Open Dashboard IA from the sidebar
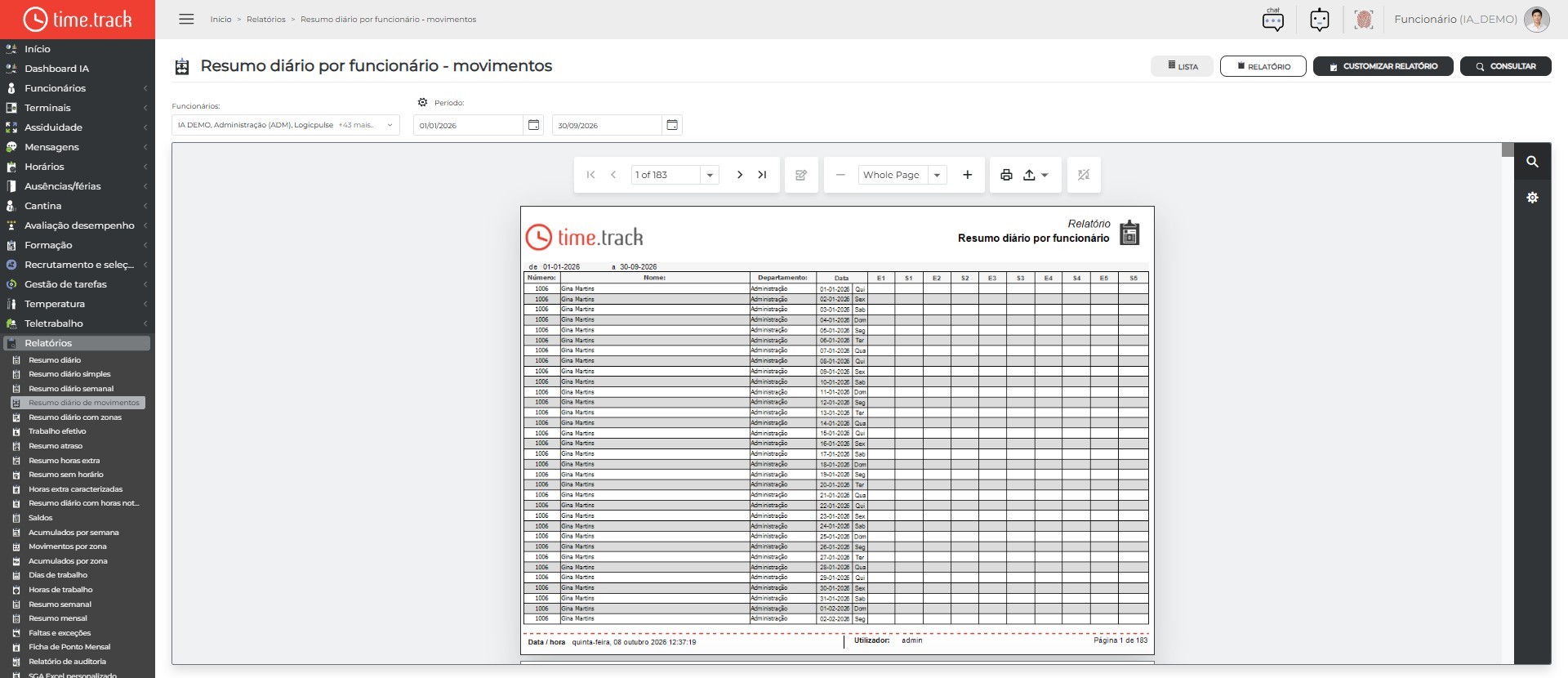The width and height of the screenshot is (1568, 678). click(x=56, y=69)
